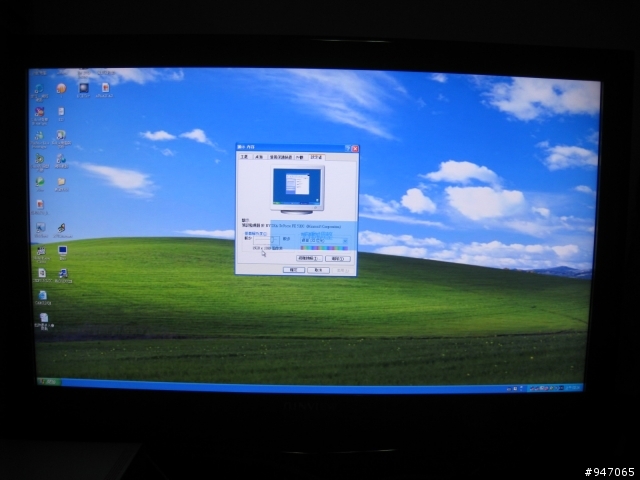Select the green ball desktop icon
640x480 pixels.
(40, 181)
